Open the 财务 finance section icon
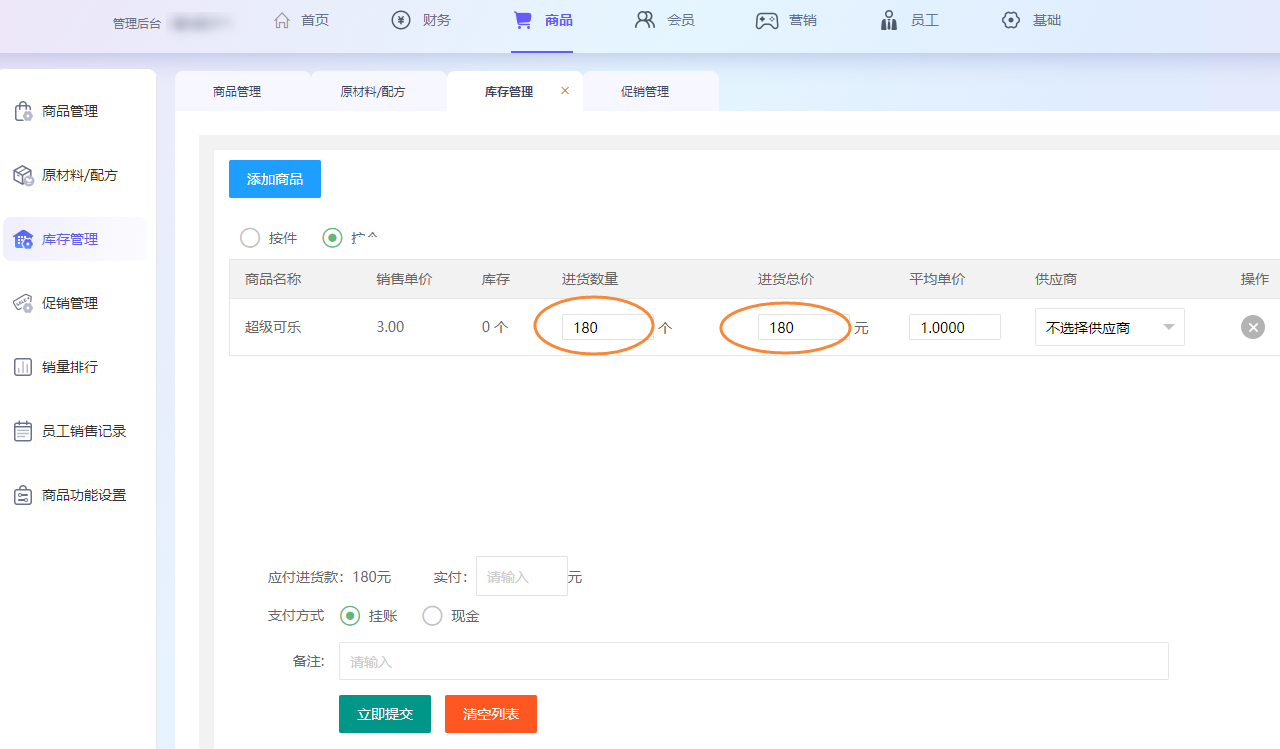 401,20
